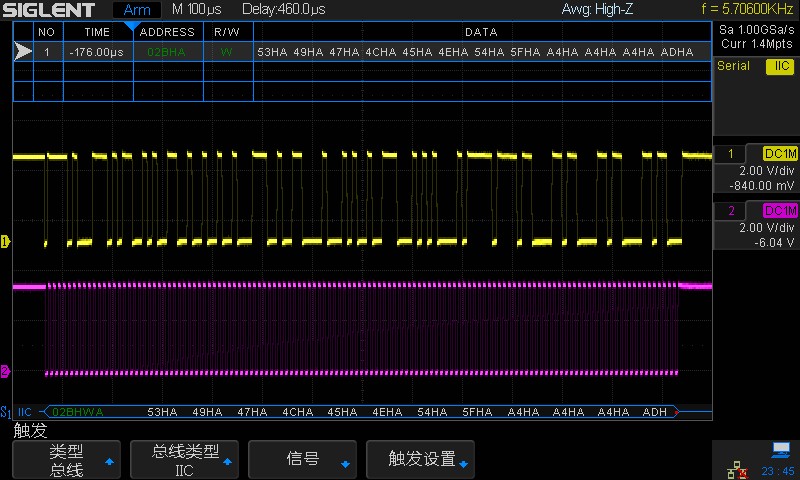
Task: Click the 53HA label on decode bus
Action: pos(162,412)
